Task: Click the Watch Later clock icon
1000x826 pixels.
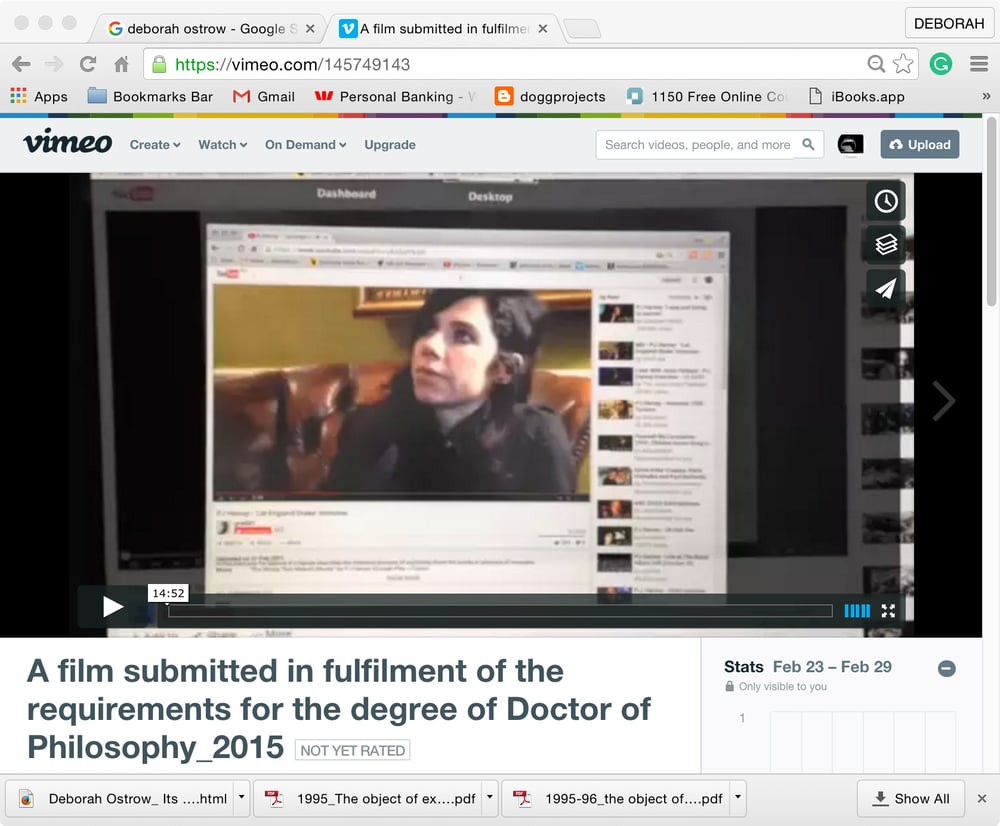Action: [x=886, y=201]
